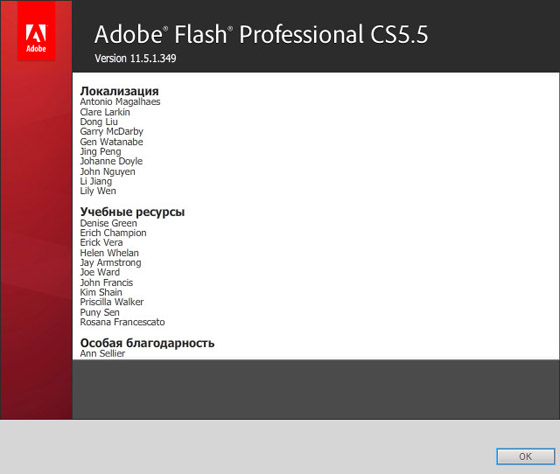This screenshot has width=560, height=474.
Task: Click the Version 11.5.1.349 text
Action: pyautogui.click(x=135, y=58)
